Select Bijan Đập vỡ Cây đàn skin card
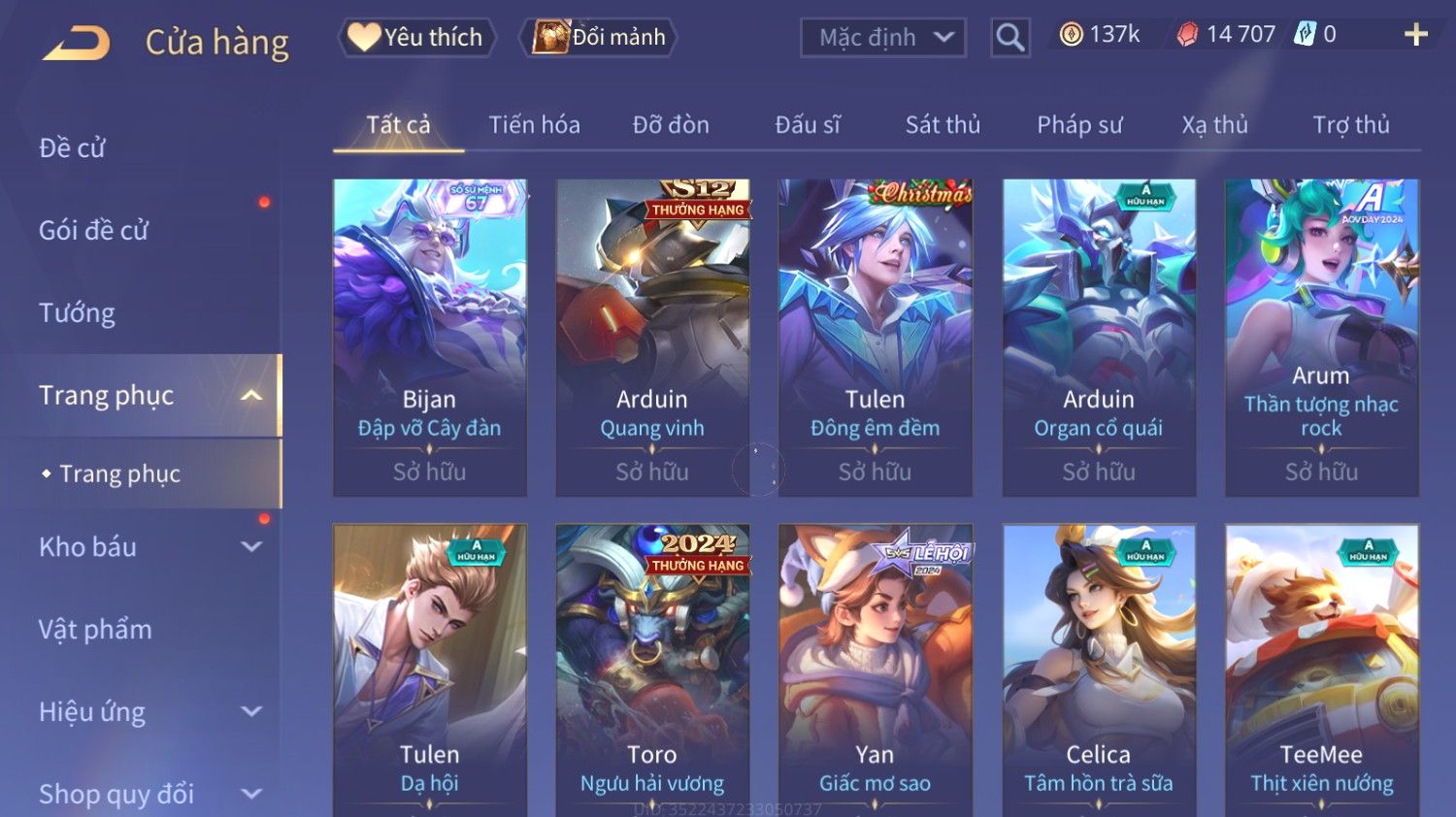Viewport: 1456px width, 817px height. coord(430,338)
